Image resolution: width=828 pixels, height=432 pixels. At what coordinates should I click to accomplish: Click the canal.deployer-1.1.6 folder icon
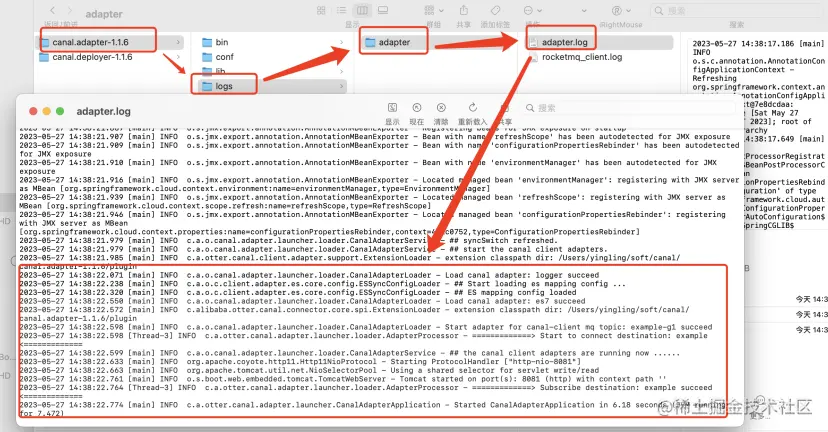pyautogui.click(x=44, y=57)
